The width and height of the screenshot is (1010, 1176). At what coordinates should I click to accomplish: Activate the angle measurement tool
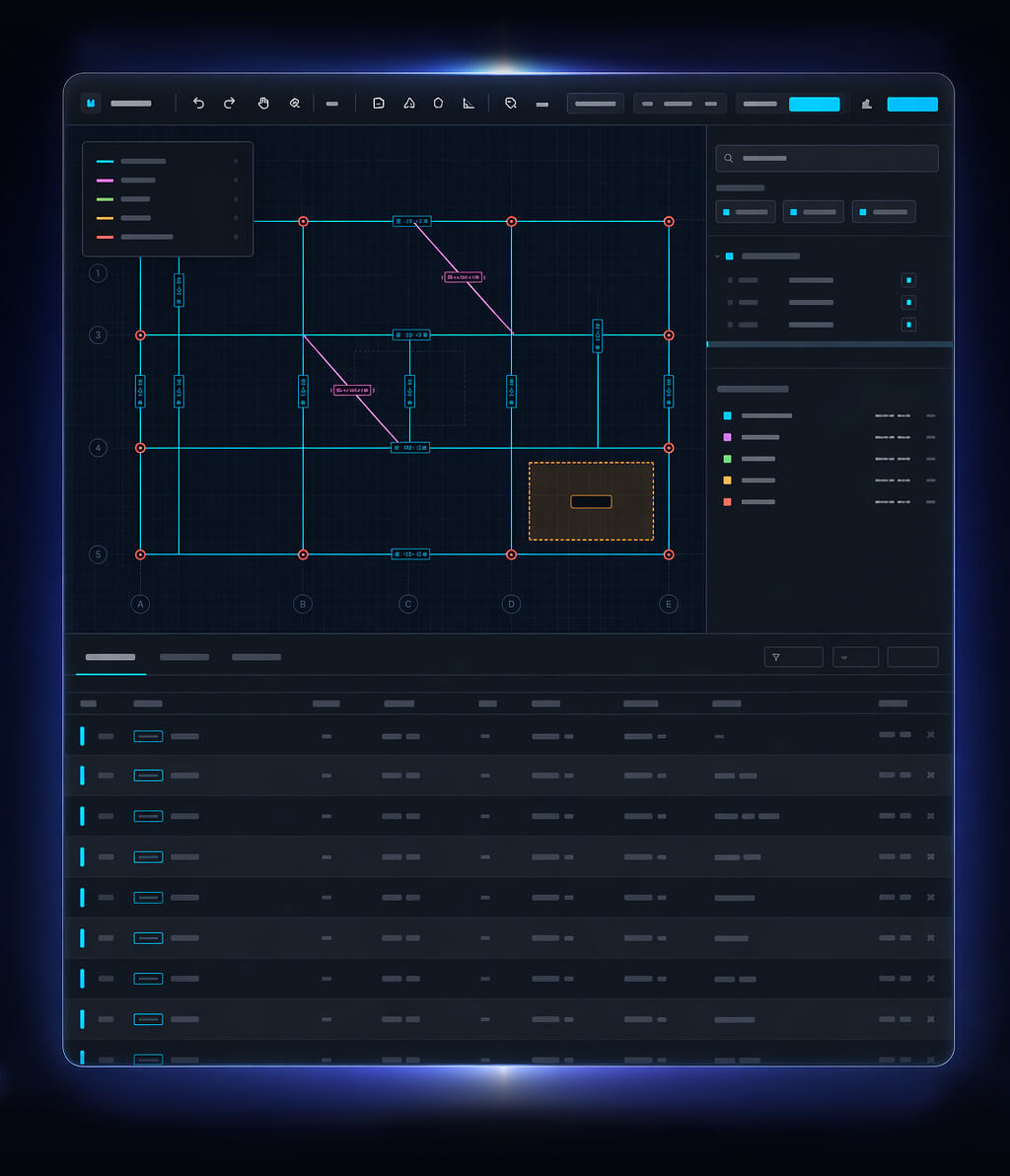(x=469, y=104)
